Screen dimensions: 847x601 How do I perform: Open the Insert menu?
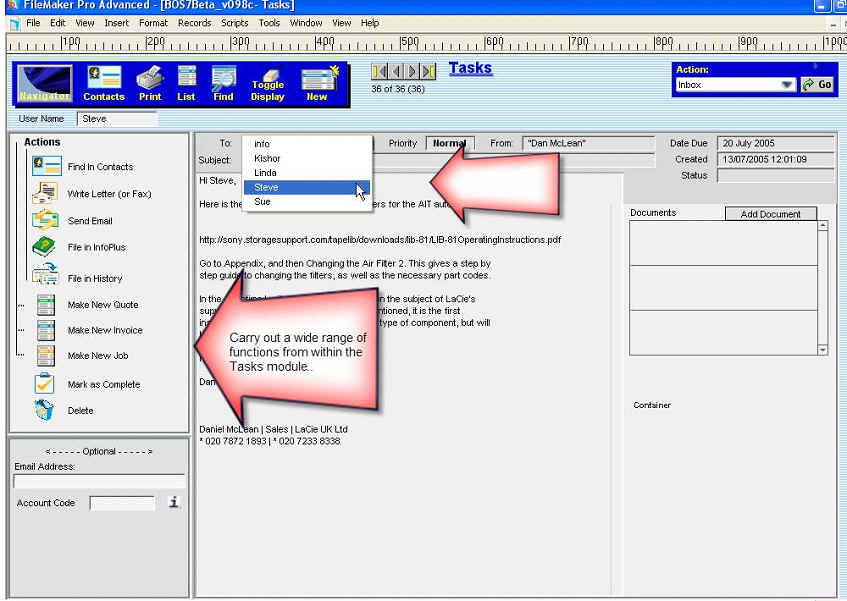pyautogui.click(x=117, y=23)
